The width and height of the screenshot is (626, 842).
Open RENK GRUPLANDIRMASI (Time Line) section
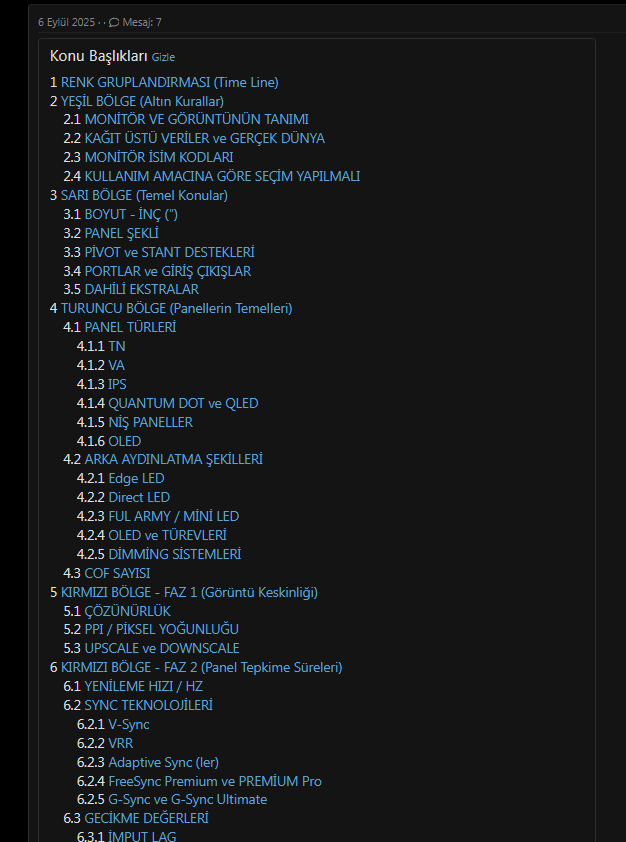point(170,82)
